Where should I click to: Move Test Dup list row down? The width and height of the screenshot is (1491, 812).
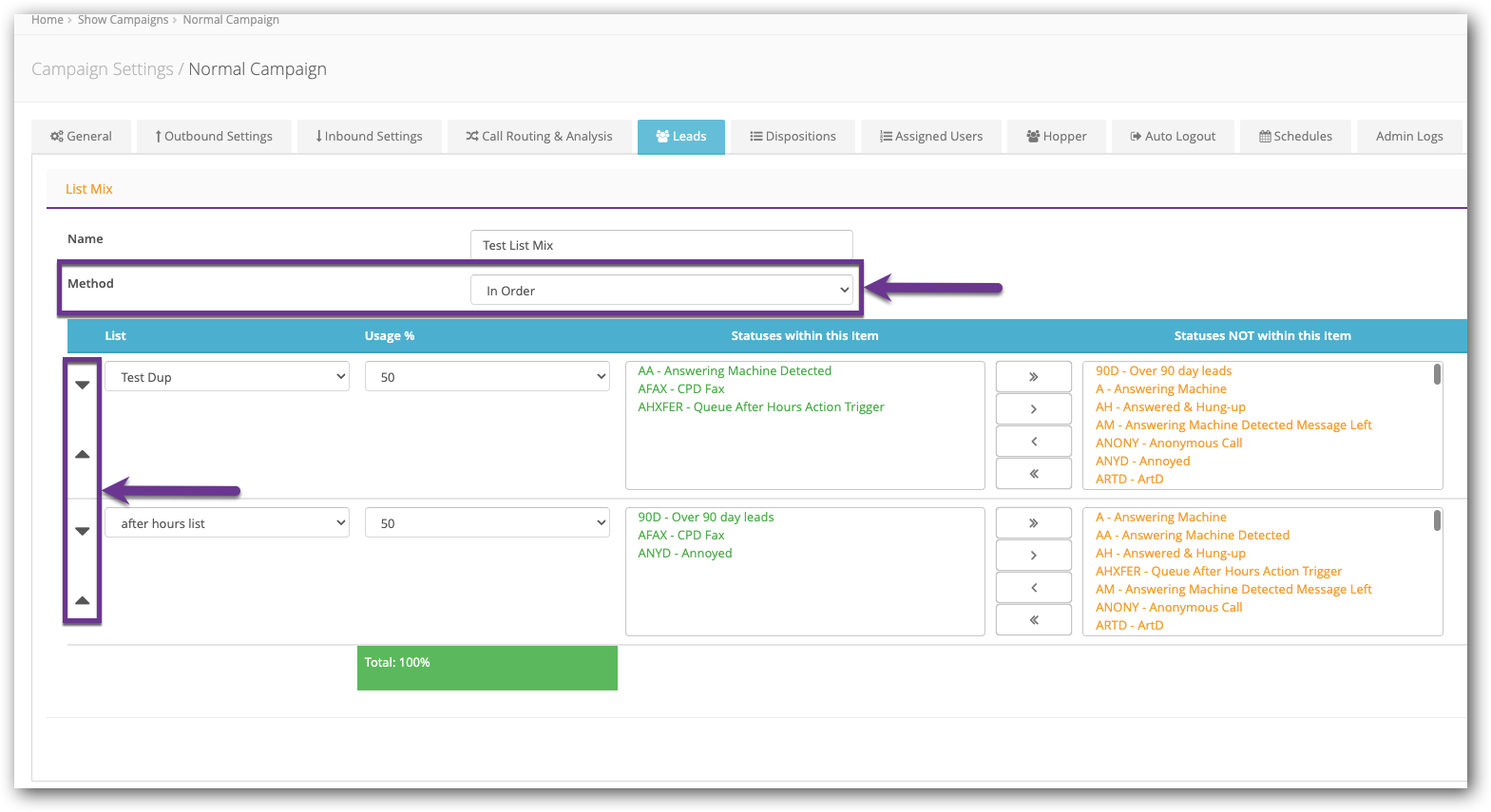click(x=83, y=385)
